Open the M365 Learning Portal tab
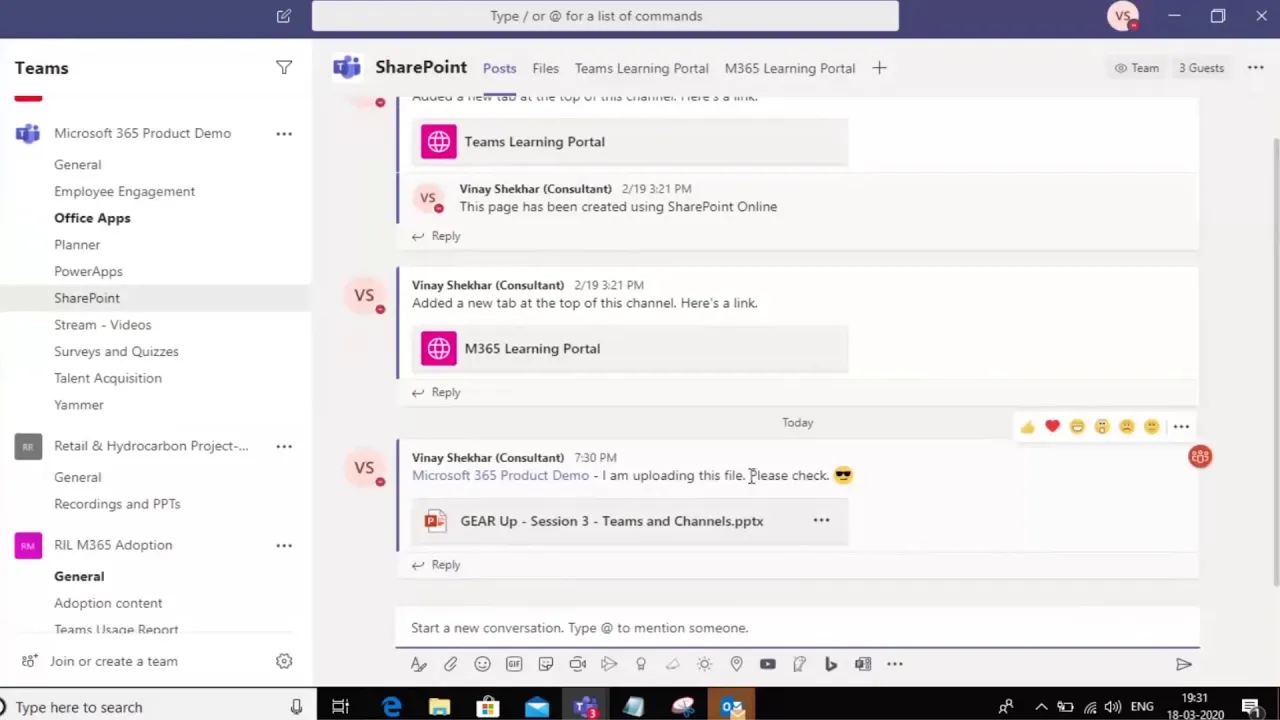Screen dimensions: 1280x720 790,68
